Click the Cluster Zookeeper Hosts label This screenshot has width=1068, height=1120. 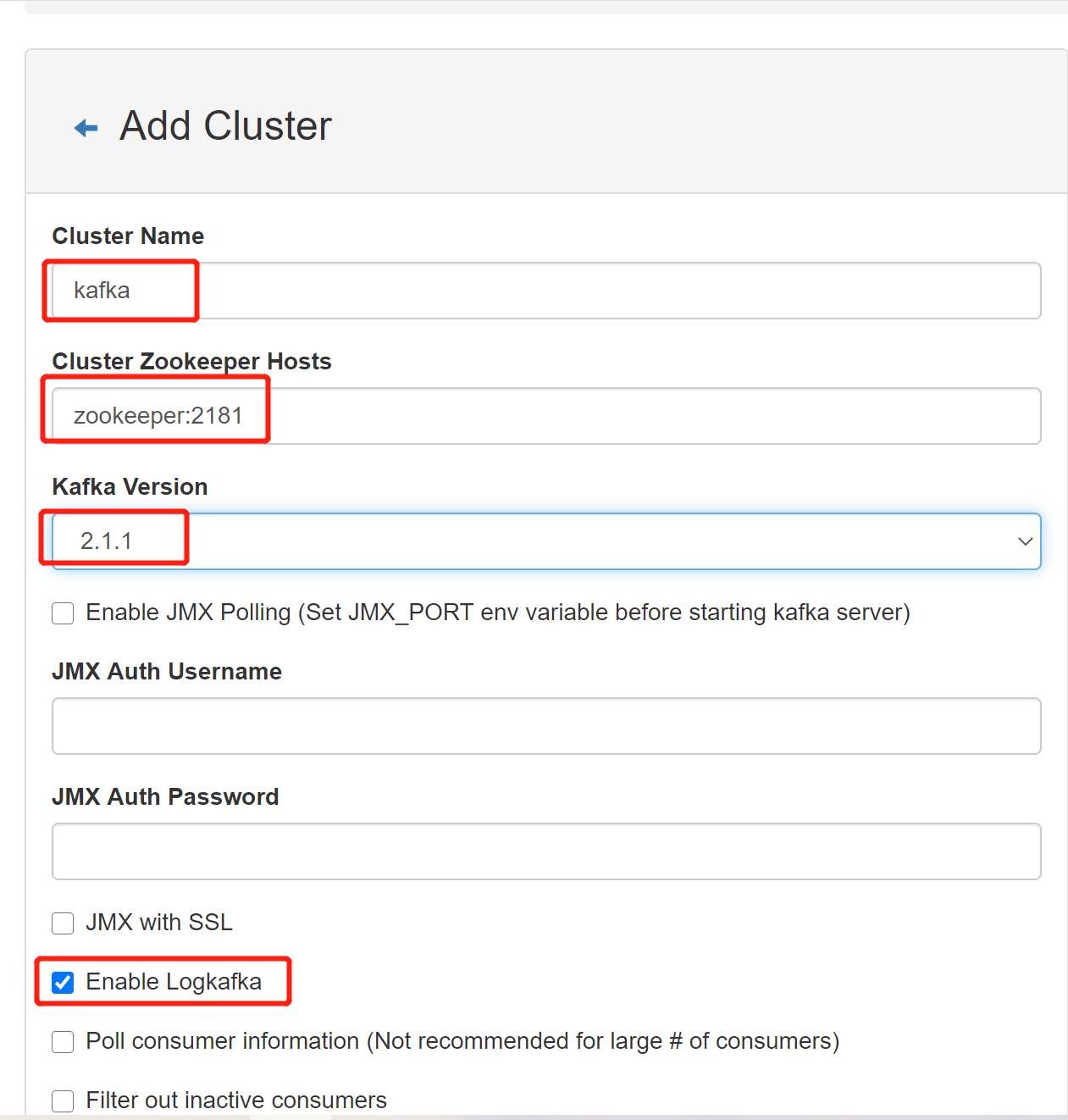[191, 362]
